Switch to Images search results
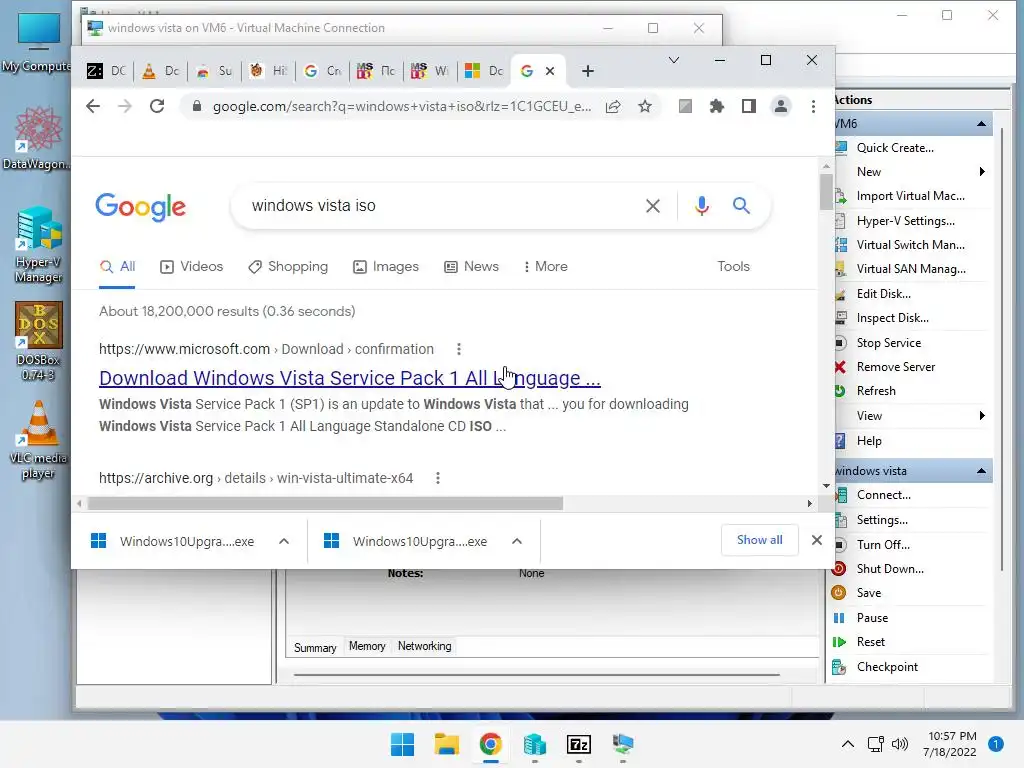The height and width of the screenshot is (768, 1024). pyautogui.click(x=386, y=266)
